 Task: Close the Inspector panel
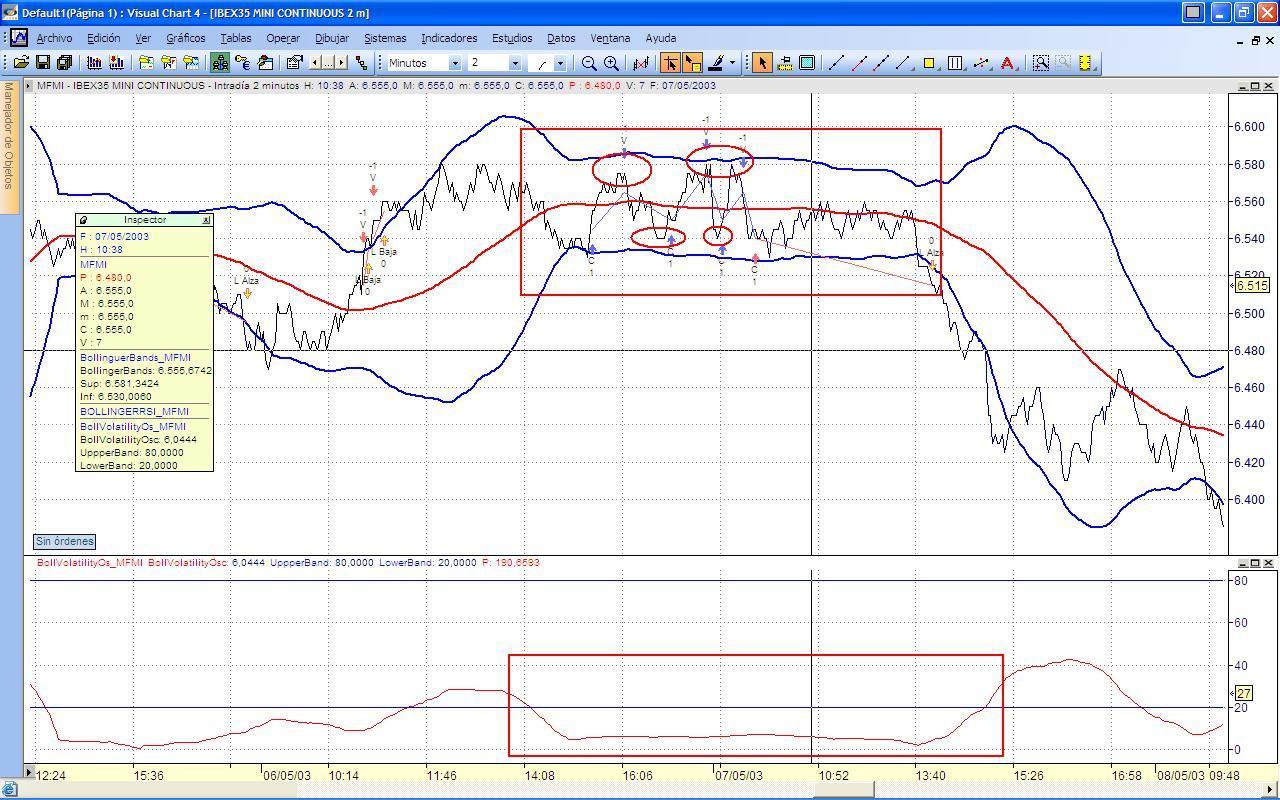(206, 220)
